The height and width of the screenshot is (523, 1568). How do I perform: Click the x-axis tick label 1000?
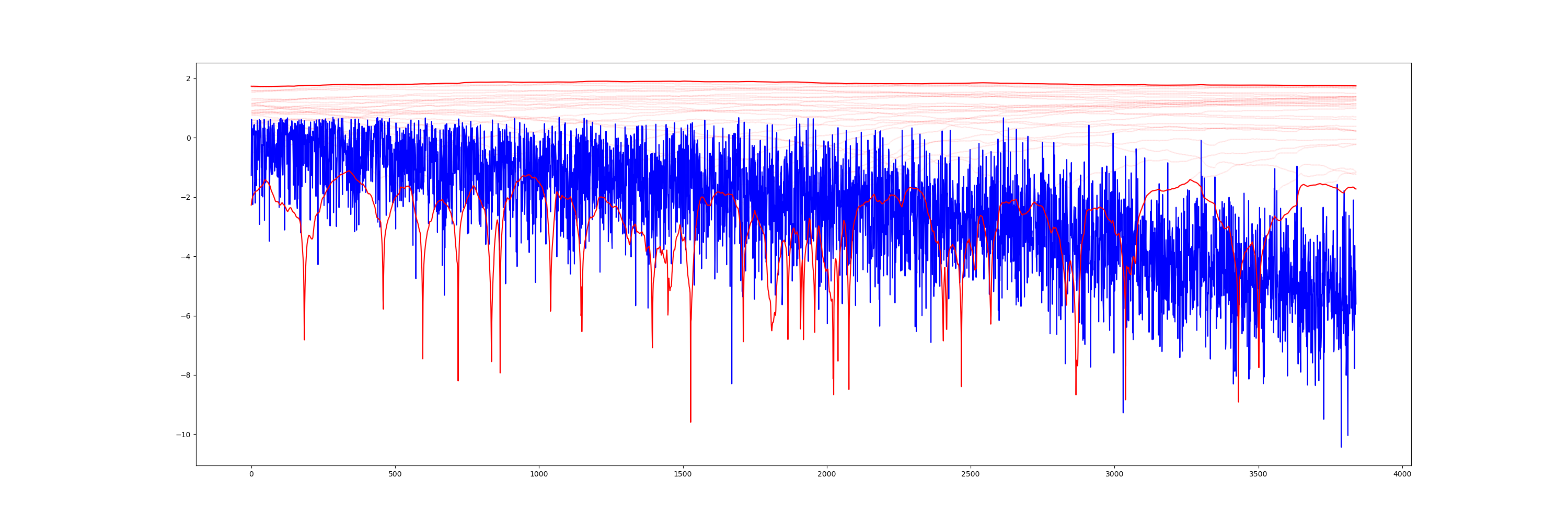pos(539,474)
